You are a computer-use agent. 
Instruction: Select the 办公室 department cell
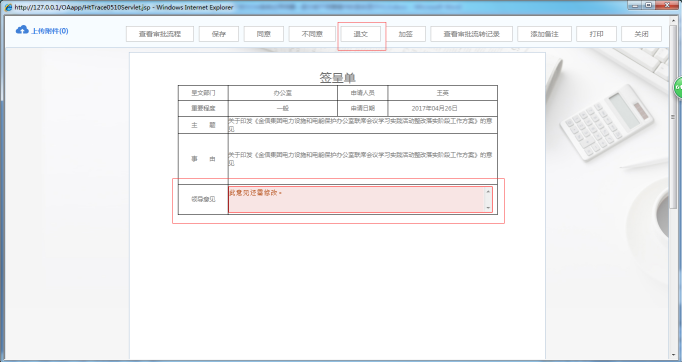pos(283,93)
